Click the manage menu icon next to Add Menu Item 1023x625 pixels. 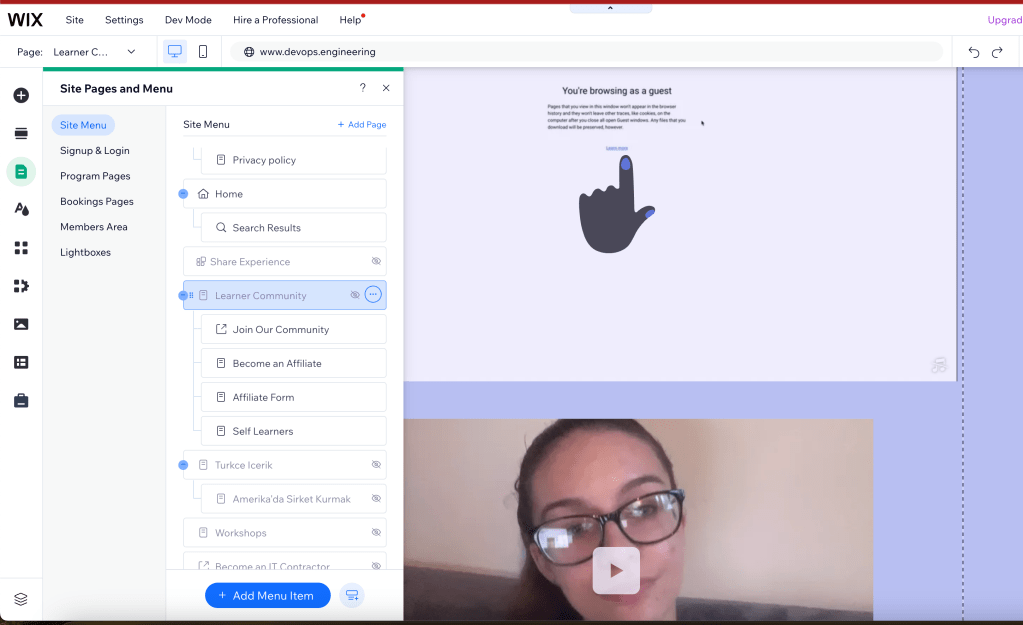coord(352,595)
